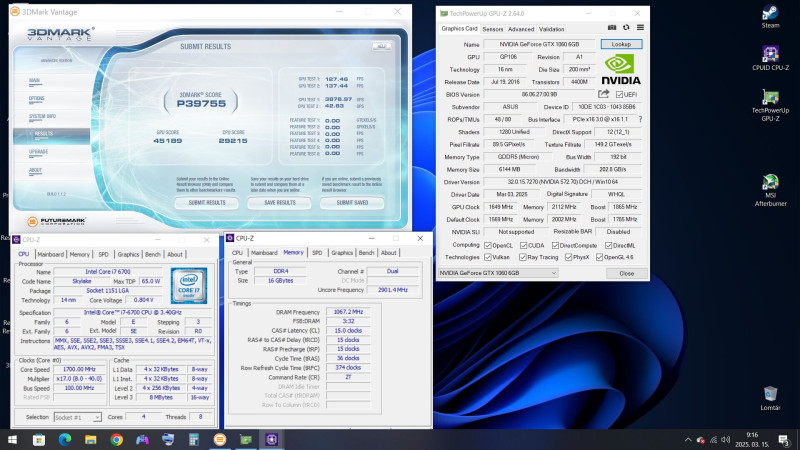Open the Calculator taskbar icon
The height and width of the screenshot is (450, 800).
pyautogui.click(x=194, y=439)
